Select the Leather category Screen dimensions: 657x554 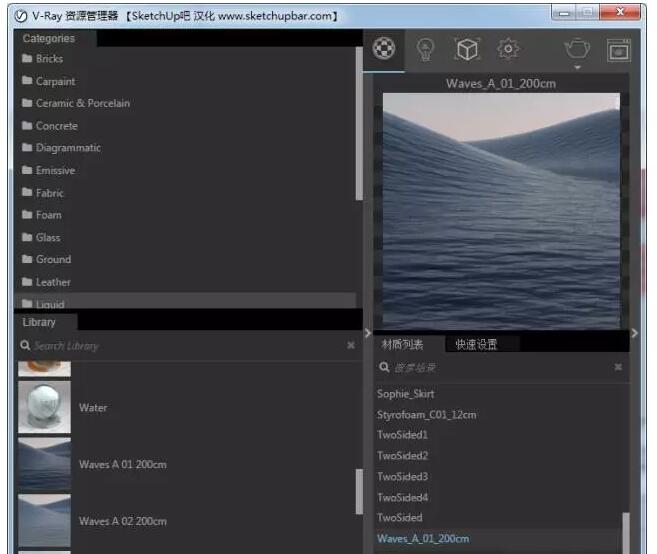pyautogui.click(x=185, y=282)
